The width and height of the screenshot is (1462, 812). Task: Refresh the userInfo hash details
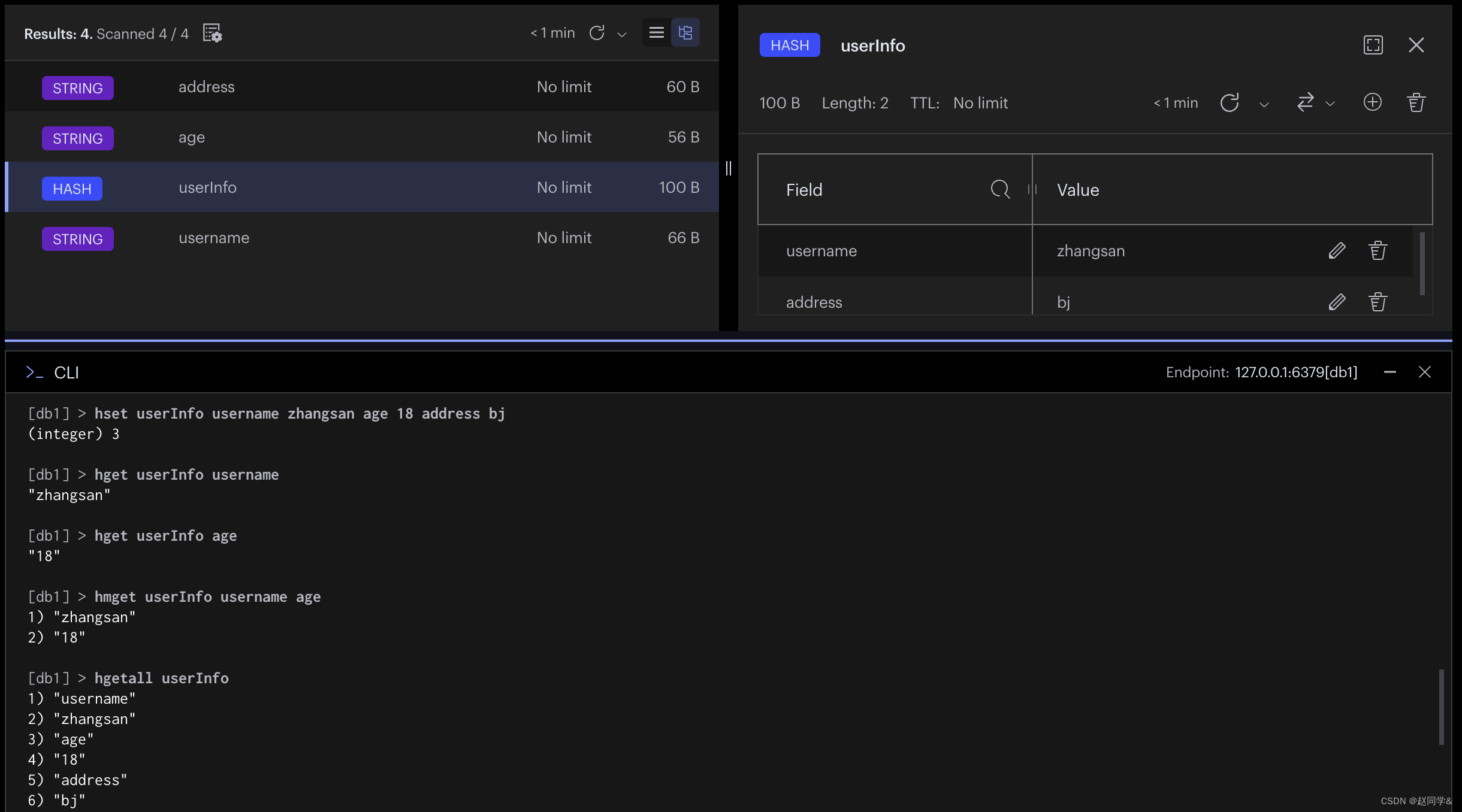[1230, 103]
